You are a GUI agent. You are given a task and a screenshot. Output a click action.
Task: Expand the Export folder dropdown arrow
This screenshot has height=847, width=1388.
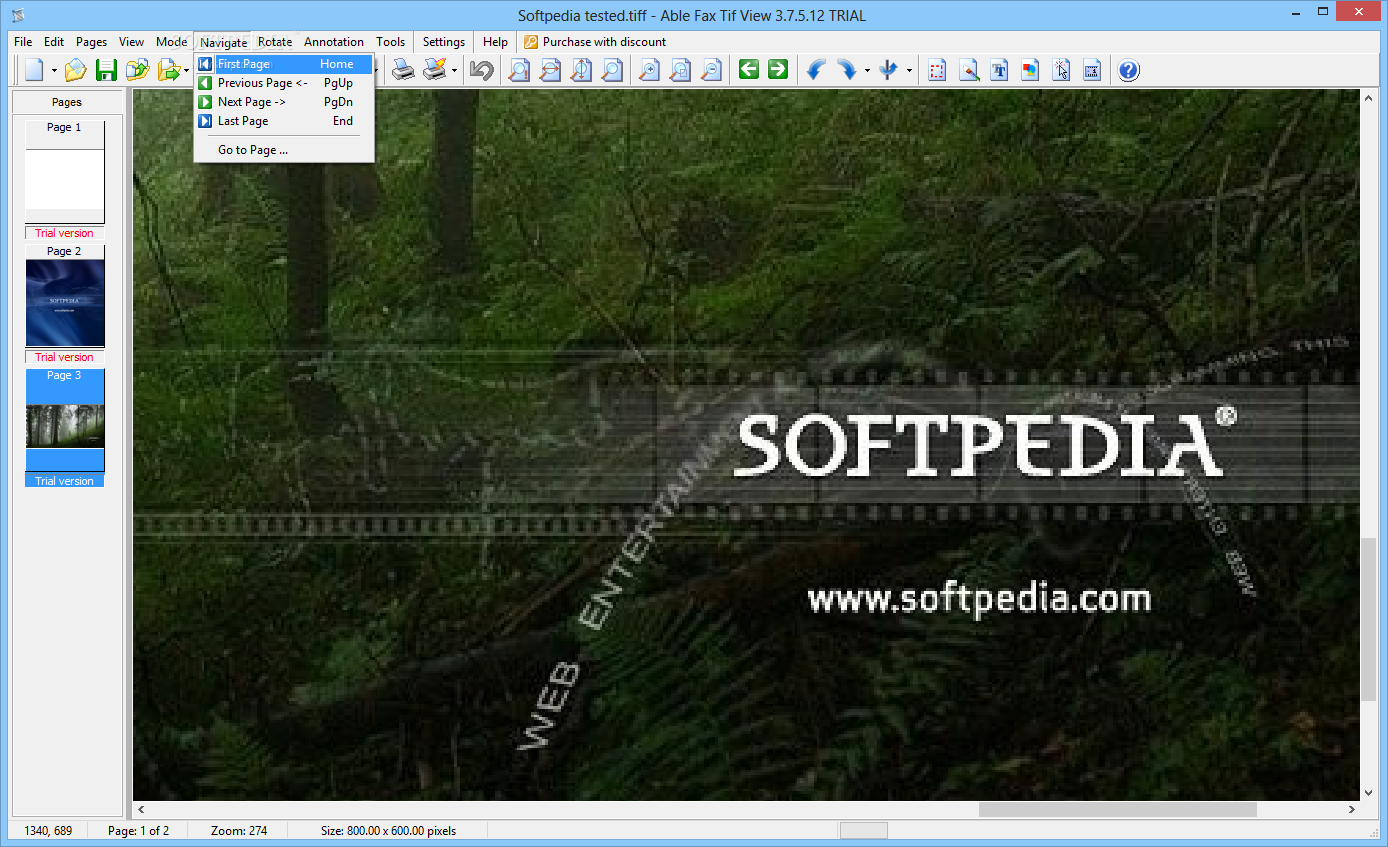pyautogui.click(x=186, y=70)
